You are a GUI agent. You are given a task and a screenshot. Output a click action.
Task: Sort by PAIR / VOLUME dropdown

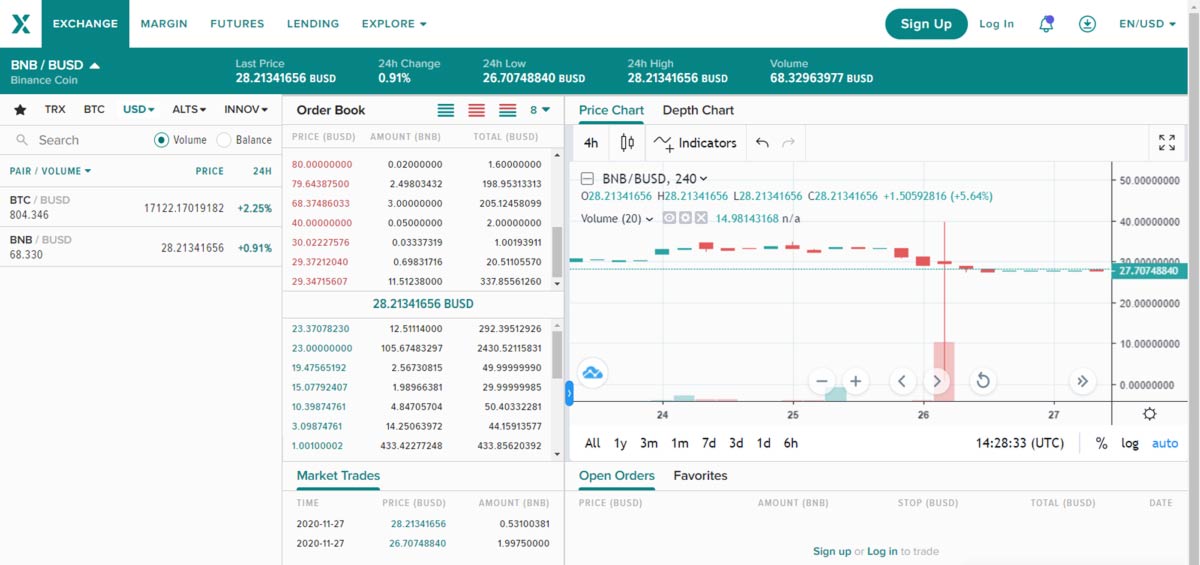click(x=50, y=171)
